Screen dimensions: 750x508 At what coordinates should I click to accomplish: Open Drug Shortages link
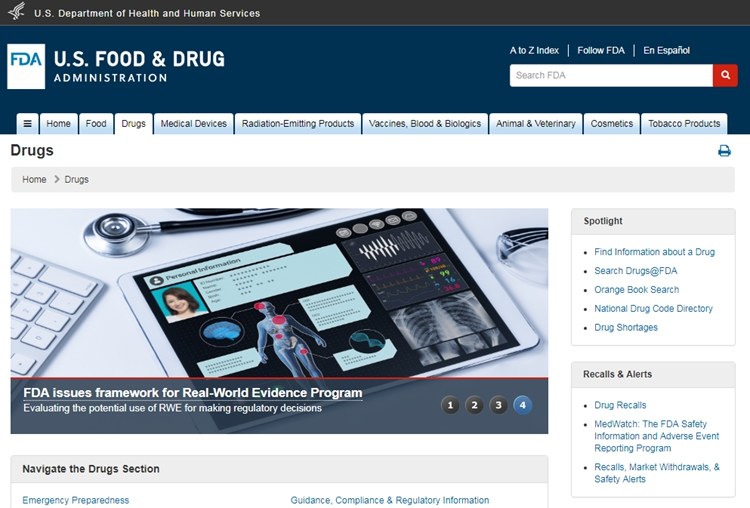tap(626, 327)
